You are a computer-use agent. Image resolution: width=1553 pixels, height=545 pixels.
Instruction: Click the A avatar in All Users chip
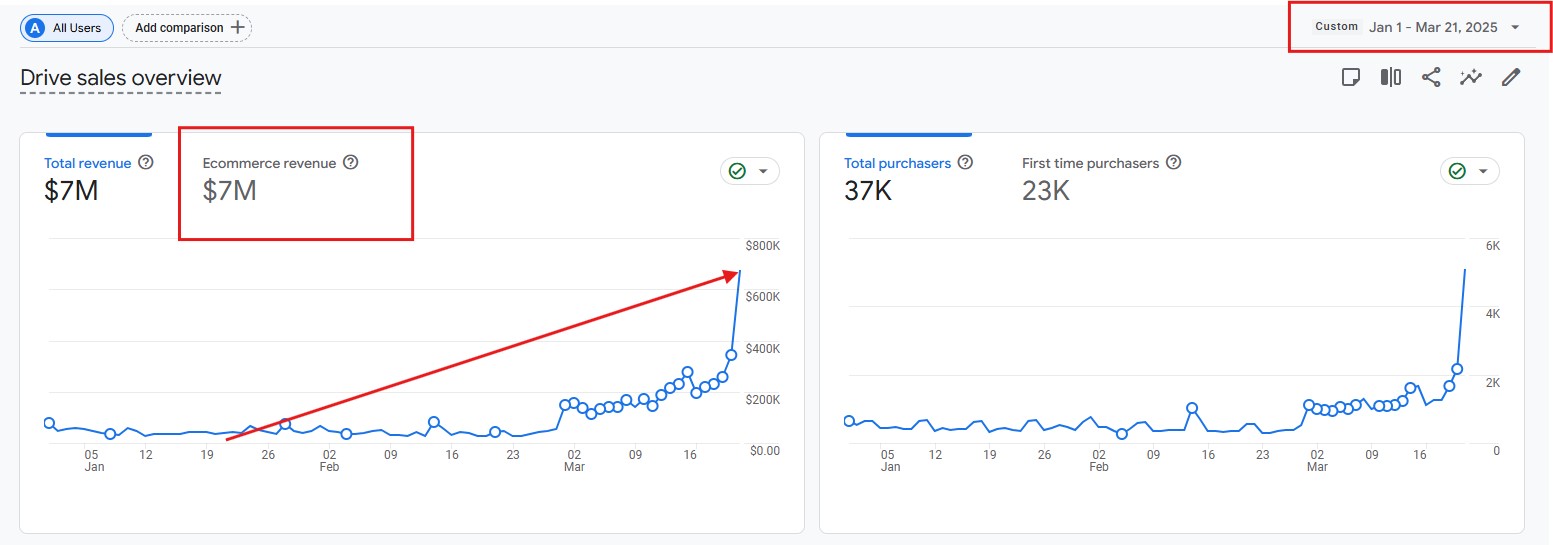tap(36, 28)
